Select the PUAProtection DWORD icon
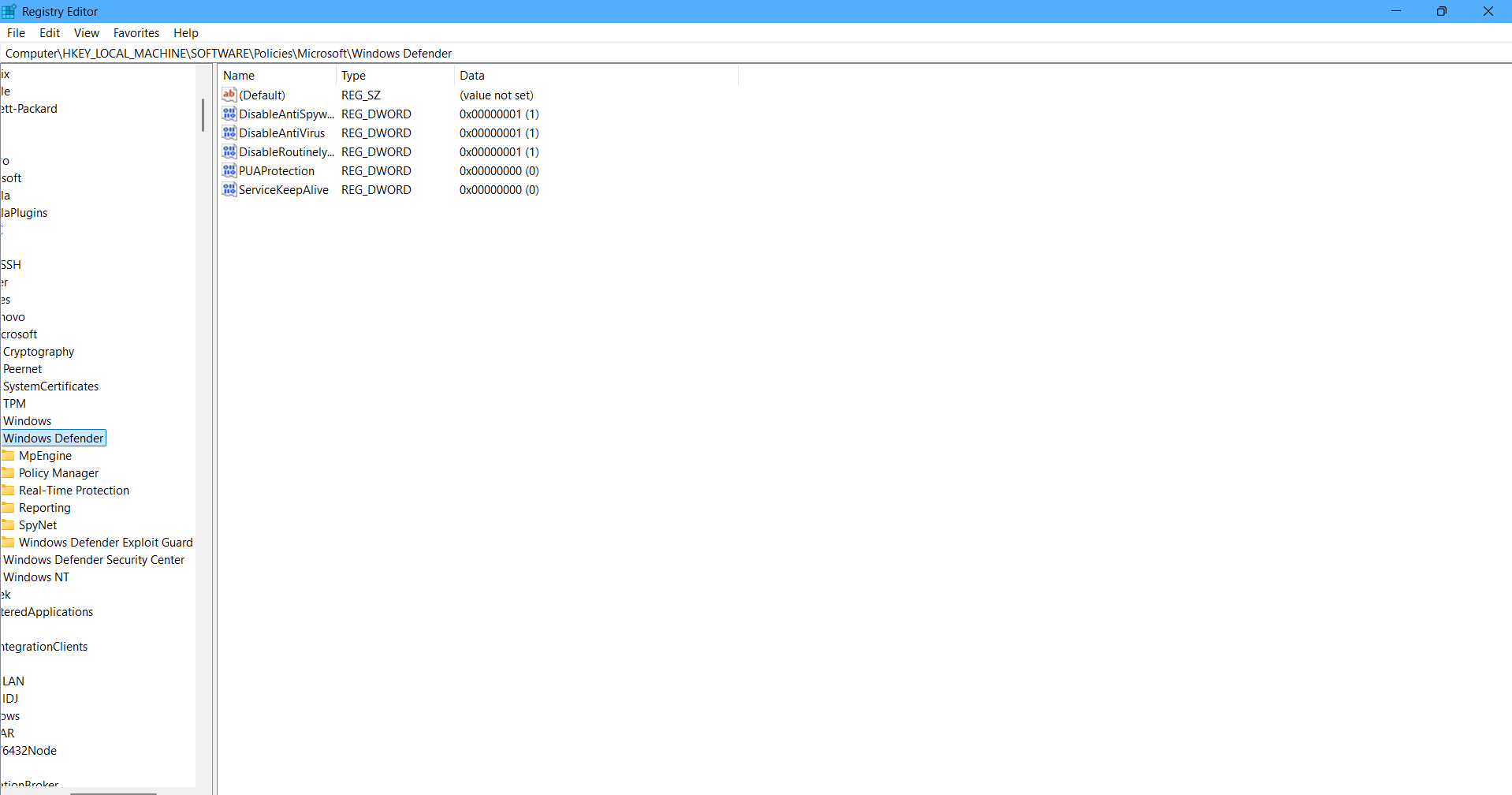This screenshot has width=1512, height=795. pos(229,170)
